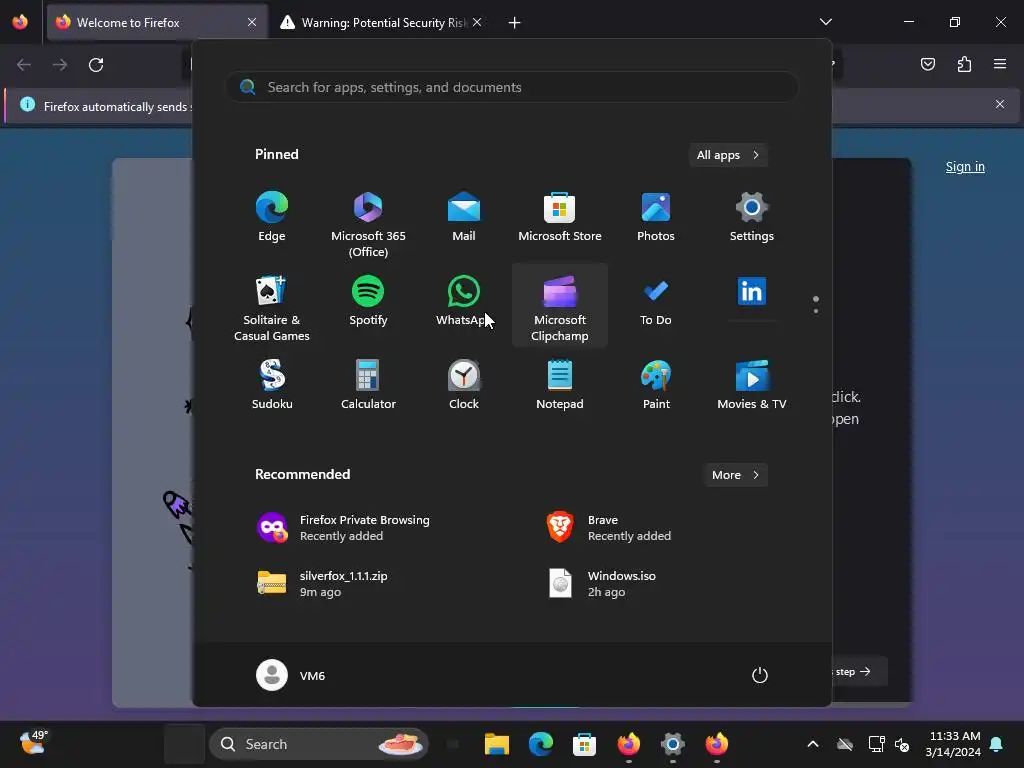Open Firefox Extensions button
The height and width of the screenshot is (768, 1024).
[964, 64]
